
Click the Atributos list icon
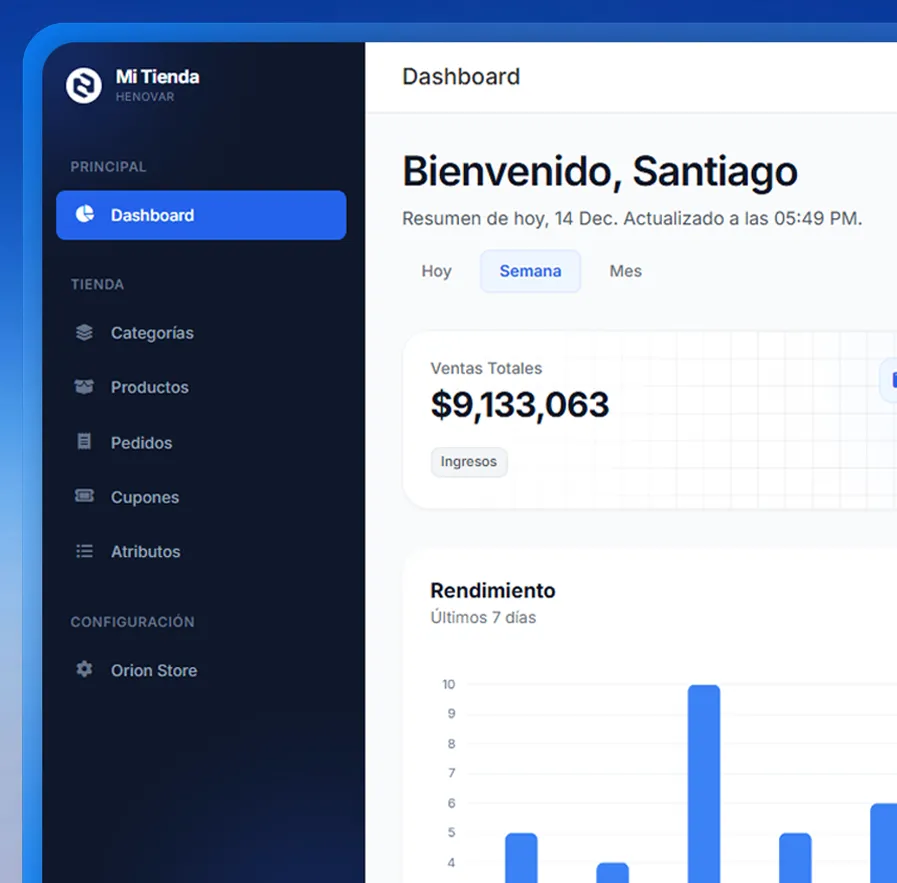tap(84, 551)
